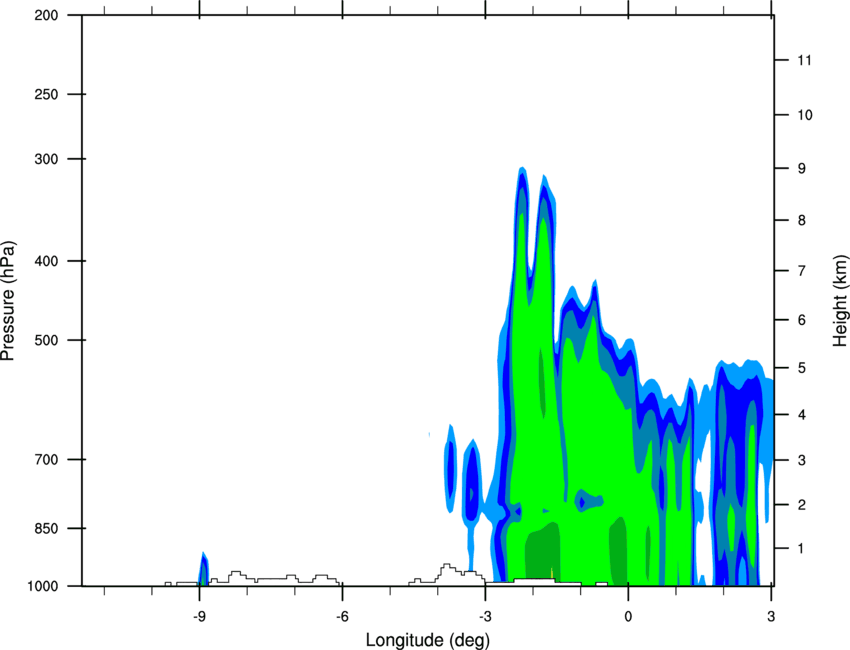The height and width of the screenshot is (650, 850).
Task: Click the 'Pressure (hPa)' axis title
Action: coord(8,301)
